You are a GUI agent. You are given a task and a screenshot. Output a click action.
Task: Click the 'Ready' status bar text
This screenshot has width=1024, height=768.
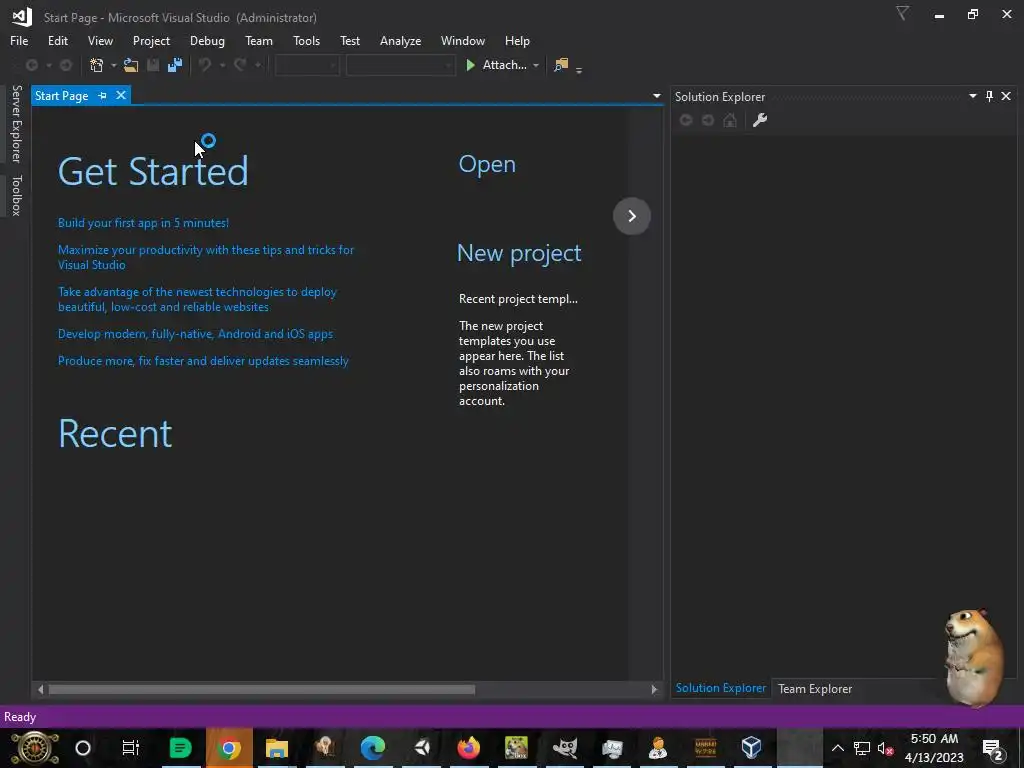[20, 717]
